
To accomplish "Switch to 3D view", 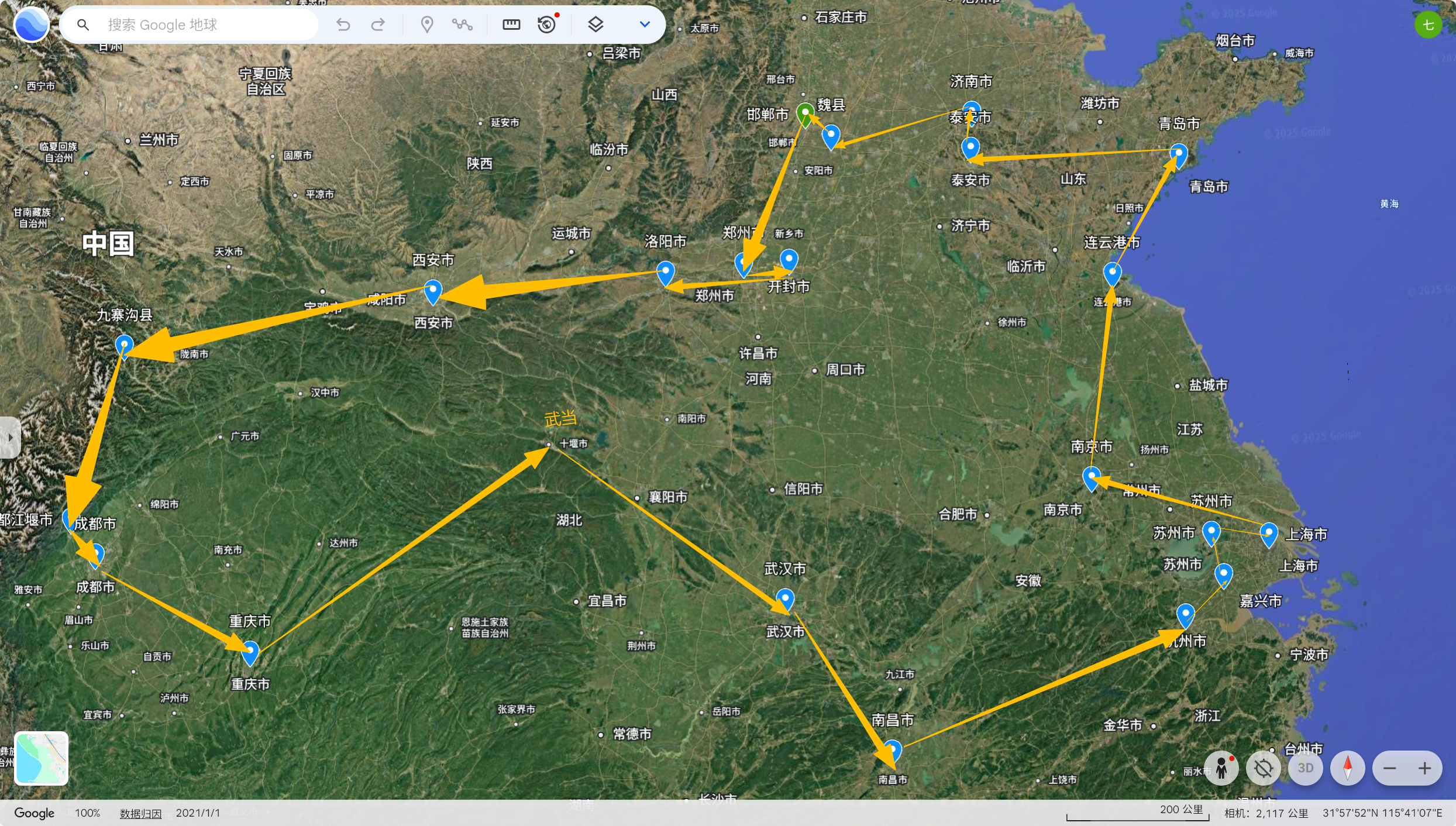I will coord(1306,768).
